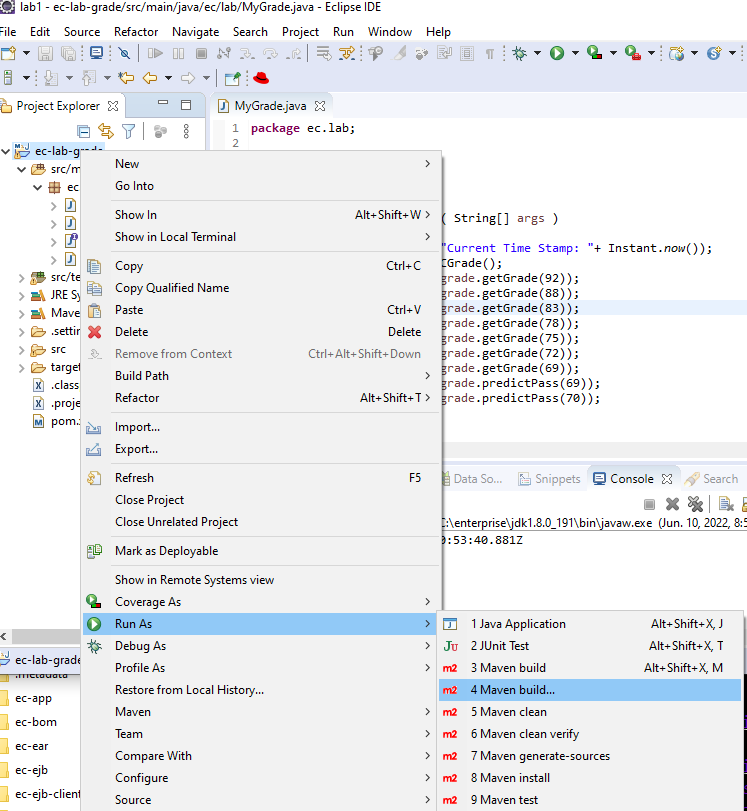The width and height of the screenshot is (747, 811).
Task: Select '5 Maven clean' option
Action: [590, 712]
